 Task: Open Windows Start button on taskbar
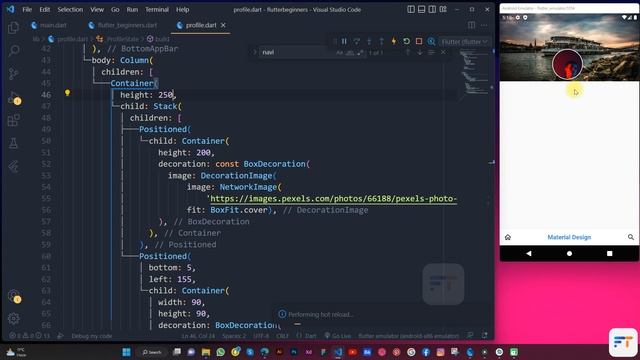127,352
